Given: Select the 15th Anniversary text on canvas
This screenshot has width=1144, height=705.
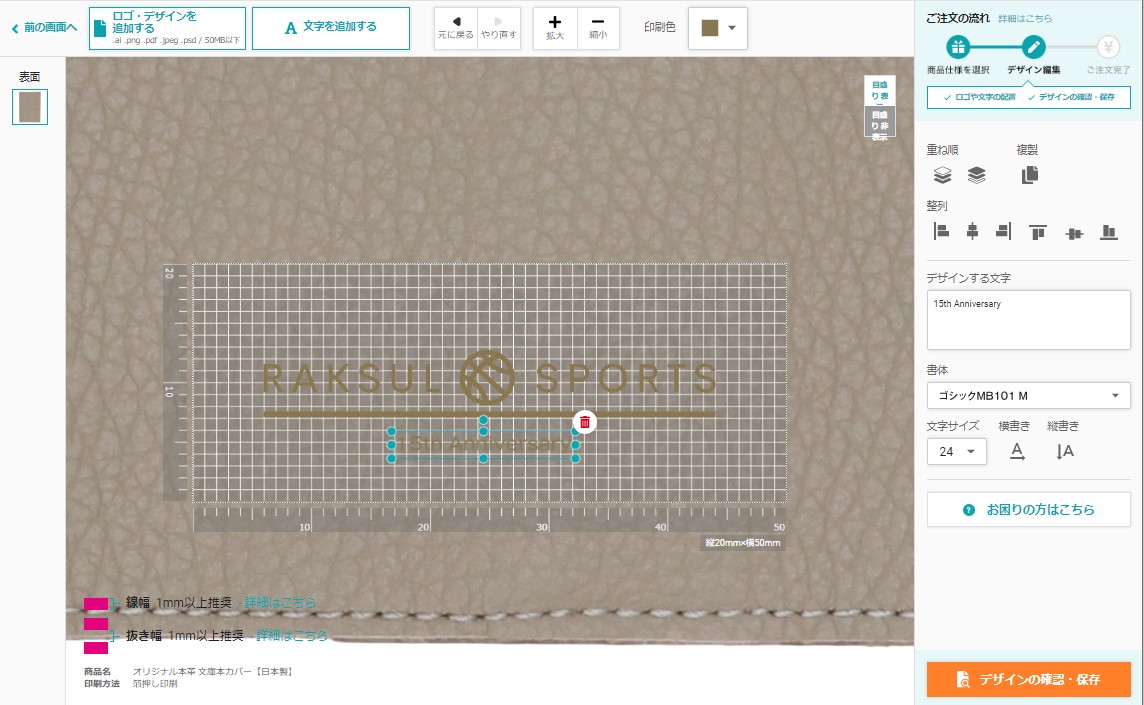Looking at the screenshot, I should click(x=484, y=444).
